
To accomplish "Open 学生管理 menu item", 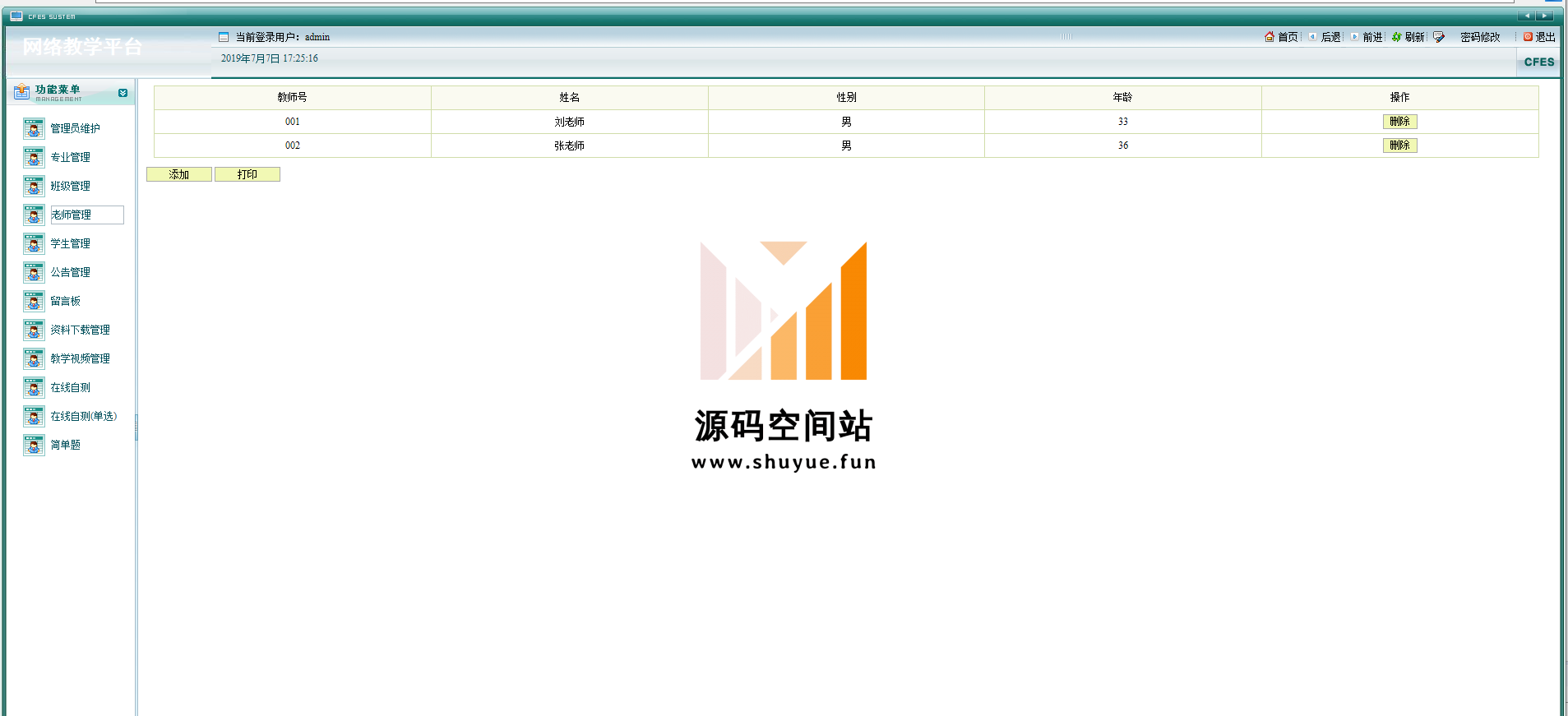I will [71, 244].
